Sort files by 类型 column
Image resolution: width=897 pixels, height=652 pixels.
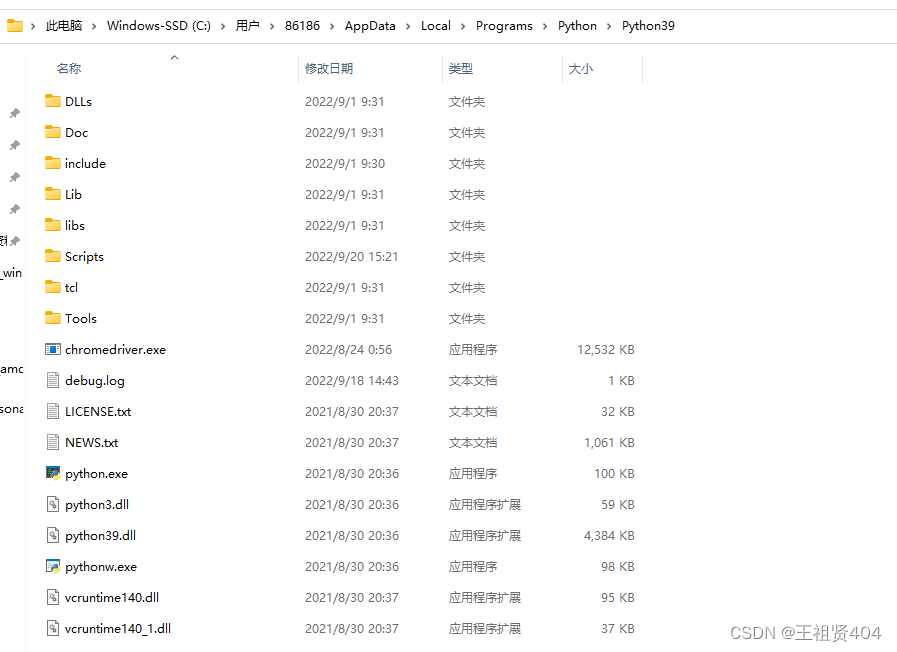point(461,69)
